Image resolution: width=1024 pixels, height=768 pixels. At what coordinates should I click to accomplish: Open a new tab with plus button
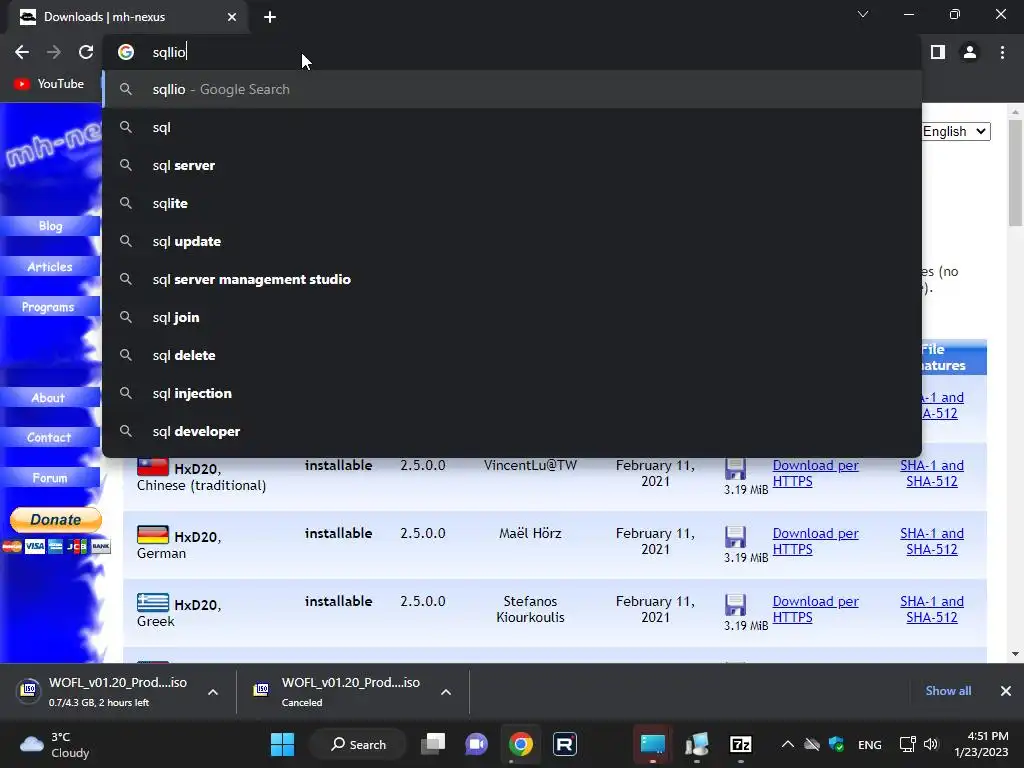(270, 17)
